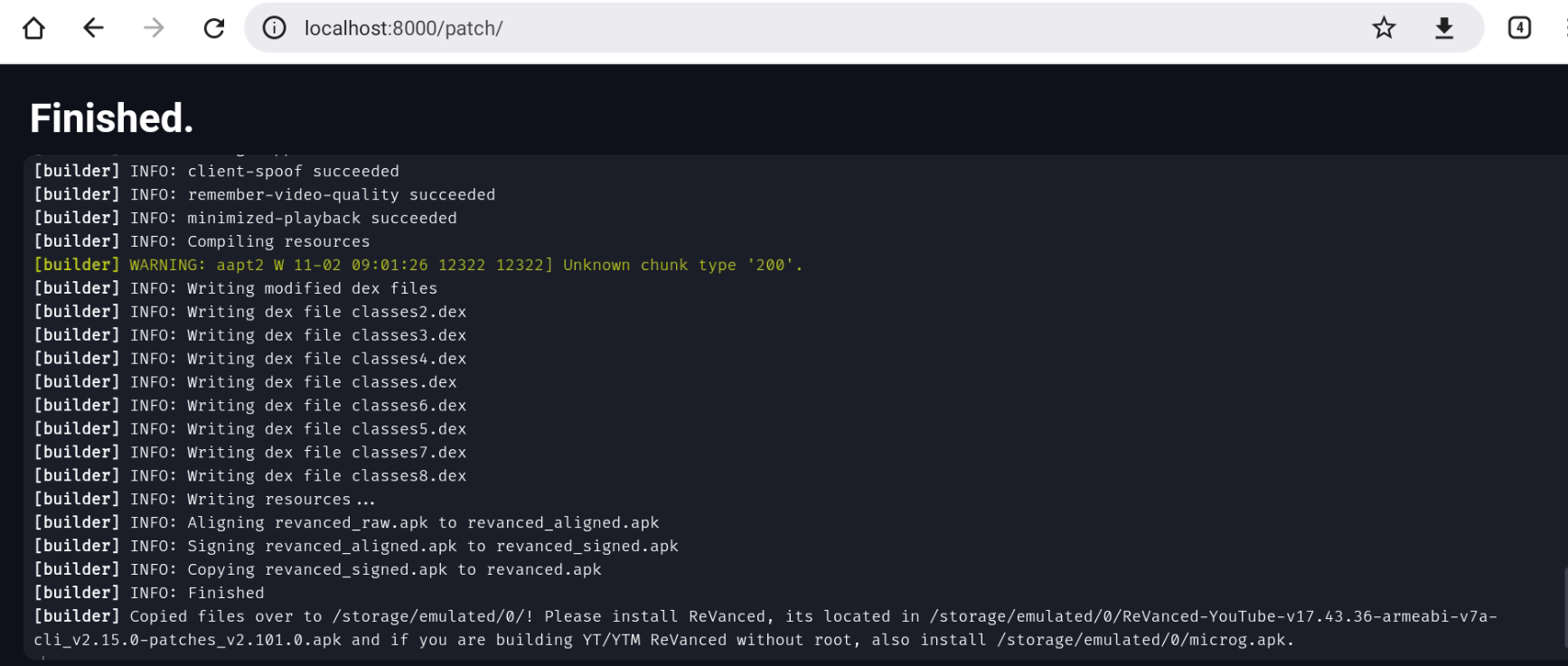Click the Finished. page heading
This screenshot has width=1568, height=666.
110,117
